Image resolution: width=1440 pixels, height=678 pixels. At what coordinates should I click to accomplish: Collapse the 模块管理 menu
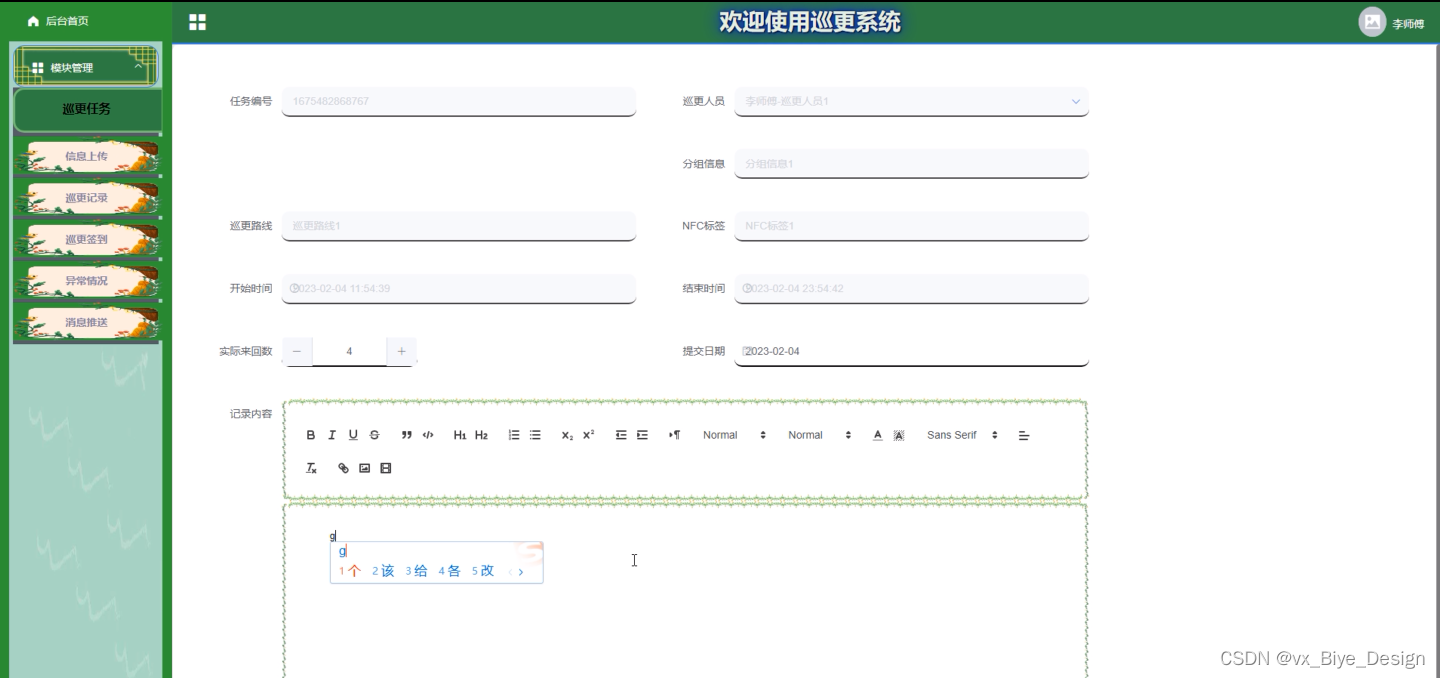(87, 67)
